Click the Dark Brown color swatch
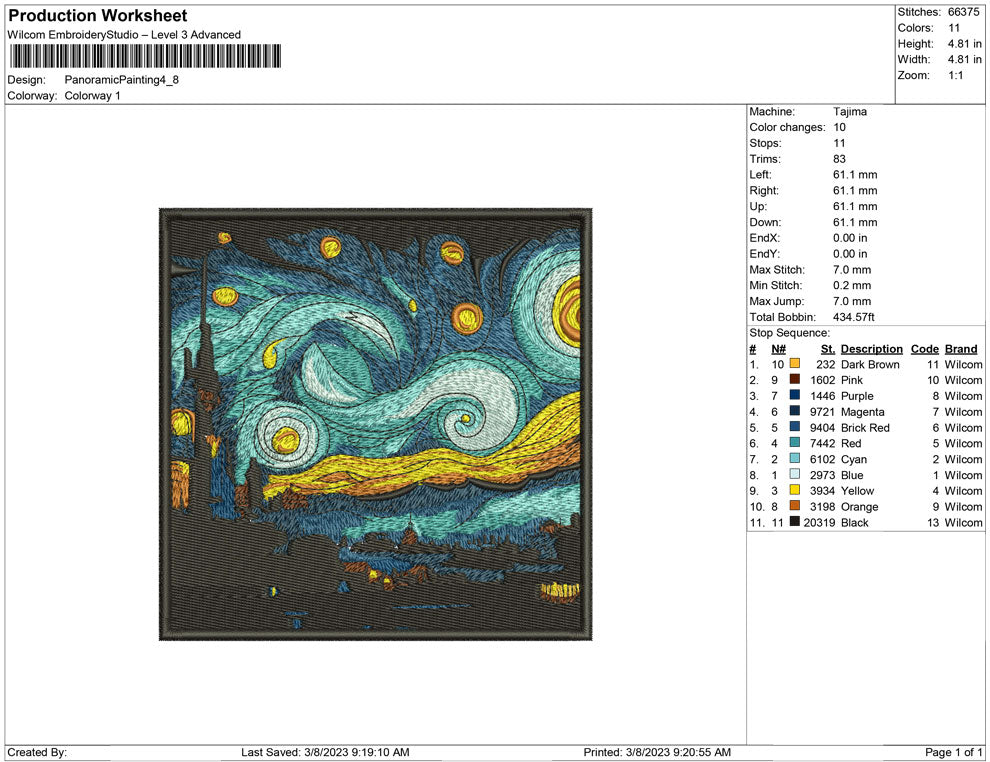Screen dimensions: 990x762 tap(795, 364)
